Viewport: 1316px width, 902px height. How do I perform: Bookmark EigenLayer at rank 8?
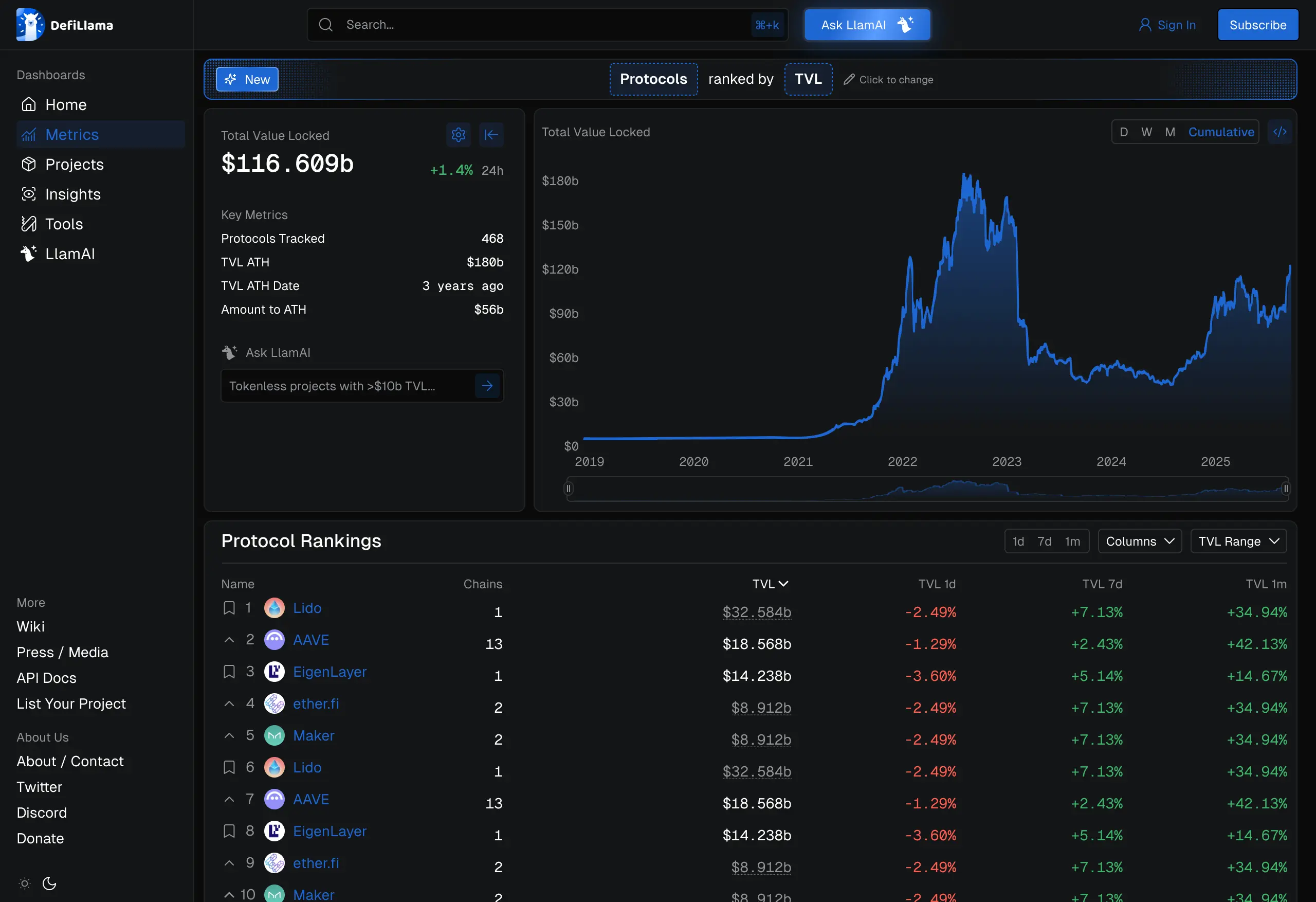click(229, 832)
